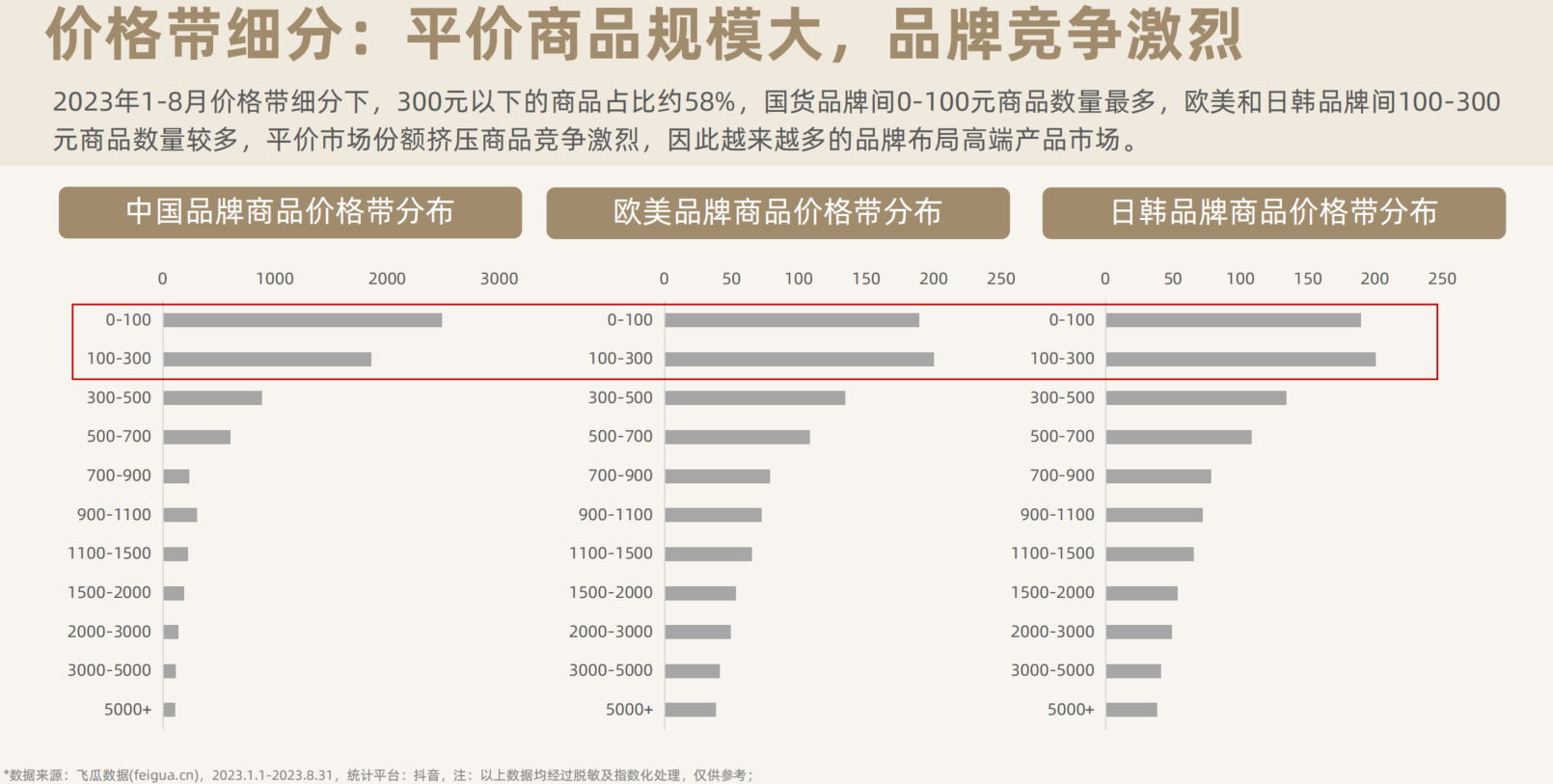Select Europe-America chart 500-700 bar
The width and height of the screenshot is (1553, 784).
[x=738, y=437]
